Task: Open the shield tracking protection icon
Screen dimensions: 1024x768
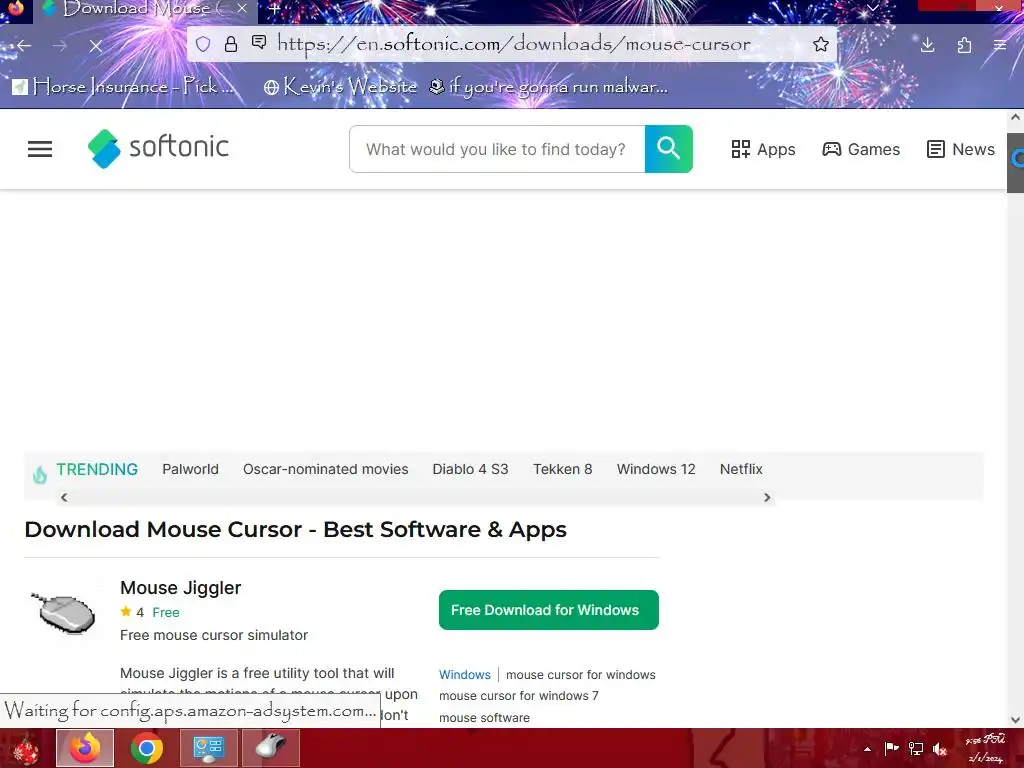Action: coord(203,44)
